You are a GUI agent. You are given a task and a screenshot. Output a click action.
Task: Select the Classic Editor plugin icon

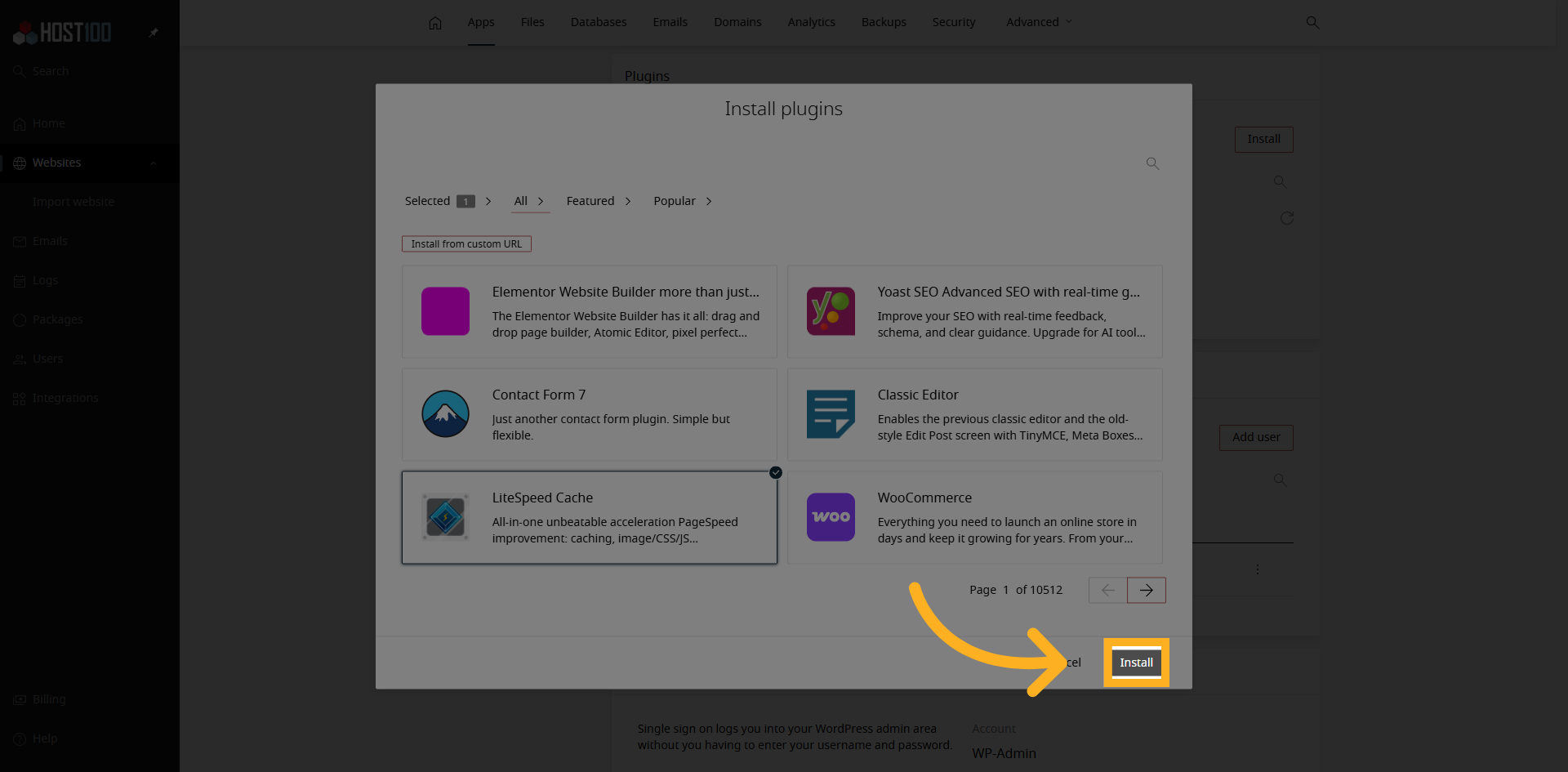(831, 414)
